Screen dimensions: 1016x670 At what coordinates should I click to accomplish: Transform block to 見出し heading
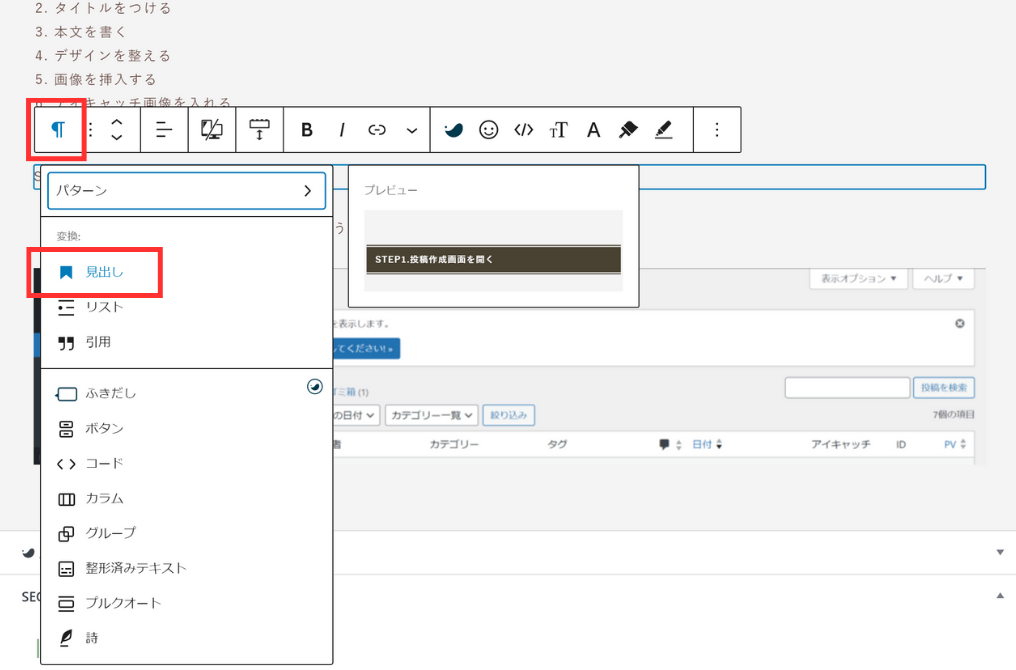click(x=104, y=272)
